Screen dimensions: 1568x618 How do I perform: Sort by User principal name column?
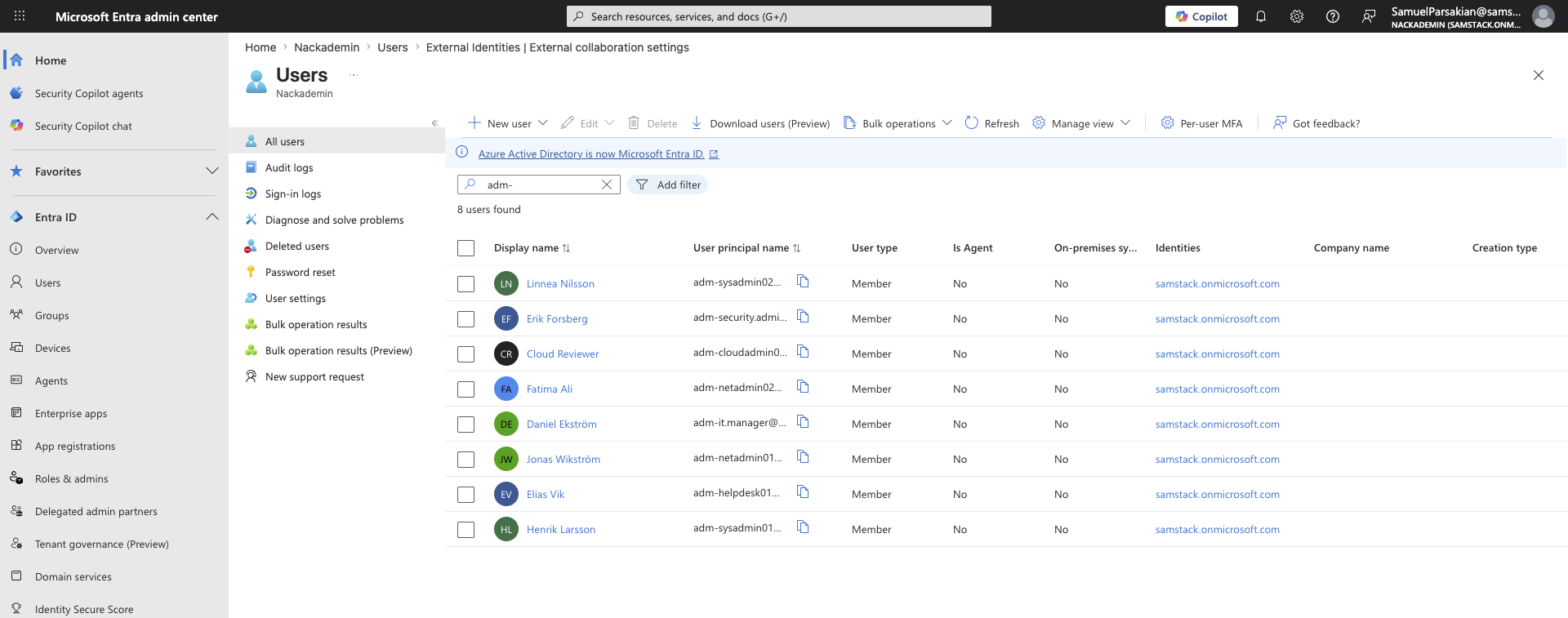tap(746, 248)
